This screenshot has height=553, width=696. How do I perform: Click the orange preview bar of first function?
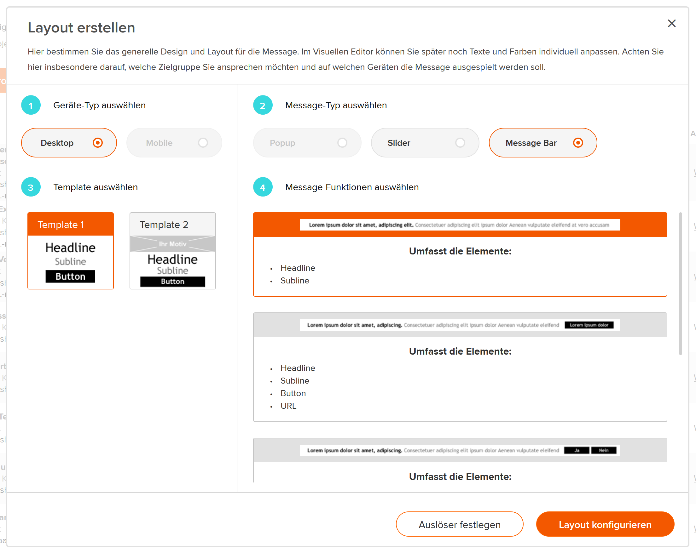click(x=460, y=225)
